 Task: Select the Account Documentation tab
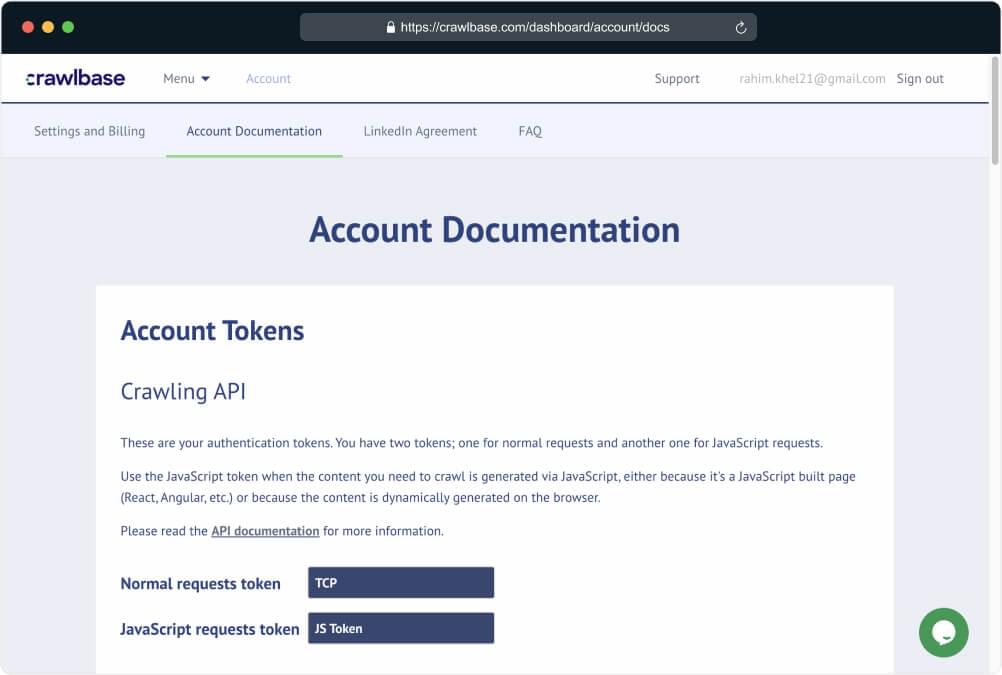point(254,131)
